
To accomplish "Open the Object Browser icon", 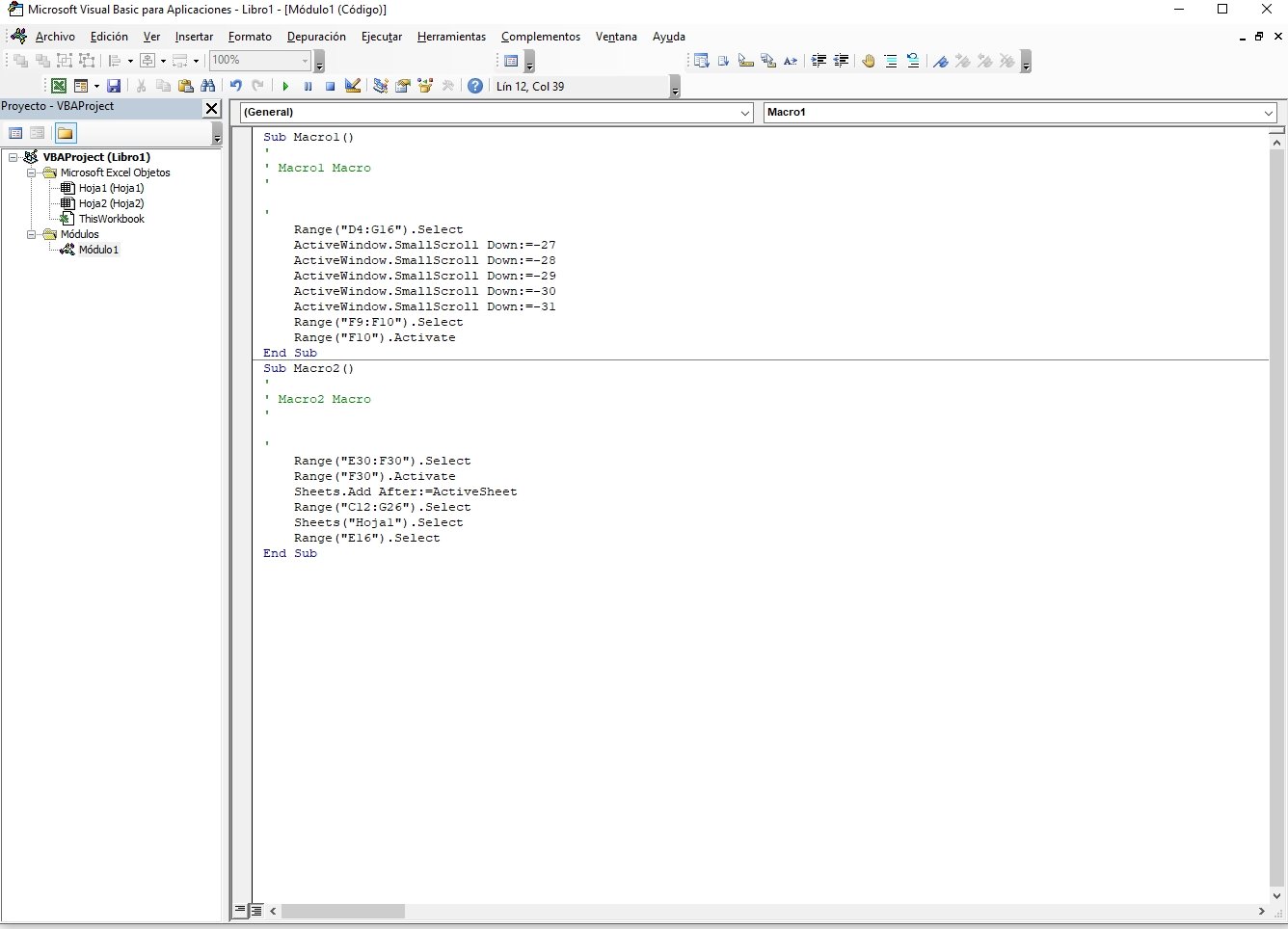I will 425,87.
